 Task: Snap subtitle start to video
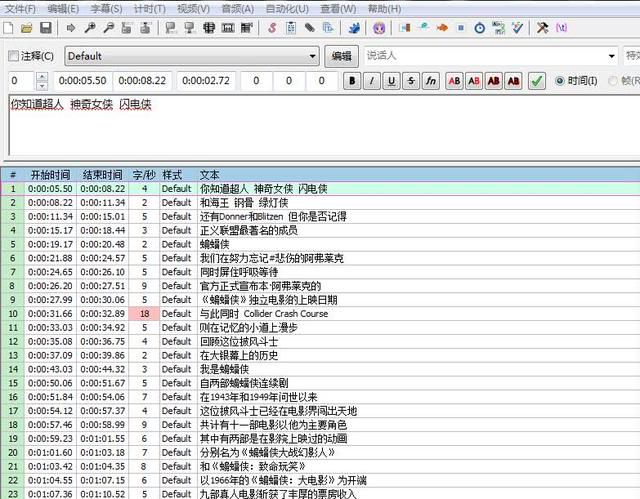coord(171,28)
